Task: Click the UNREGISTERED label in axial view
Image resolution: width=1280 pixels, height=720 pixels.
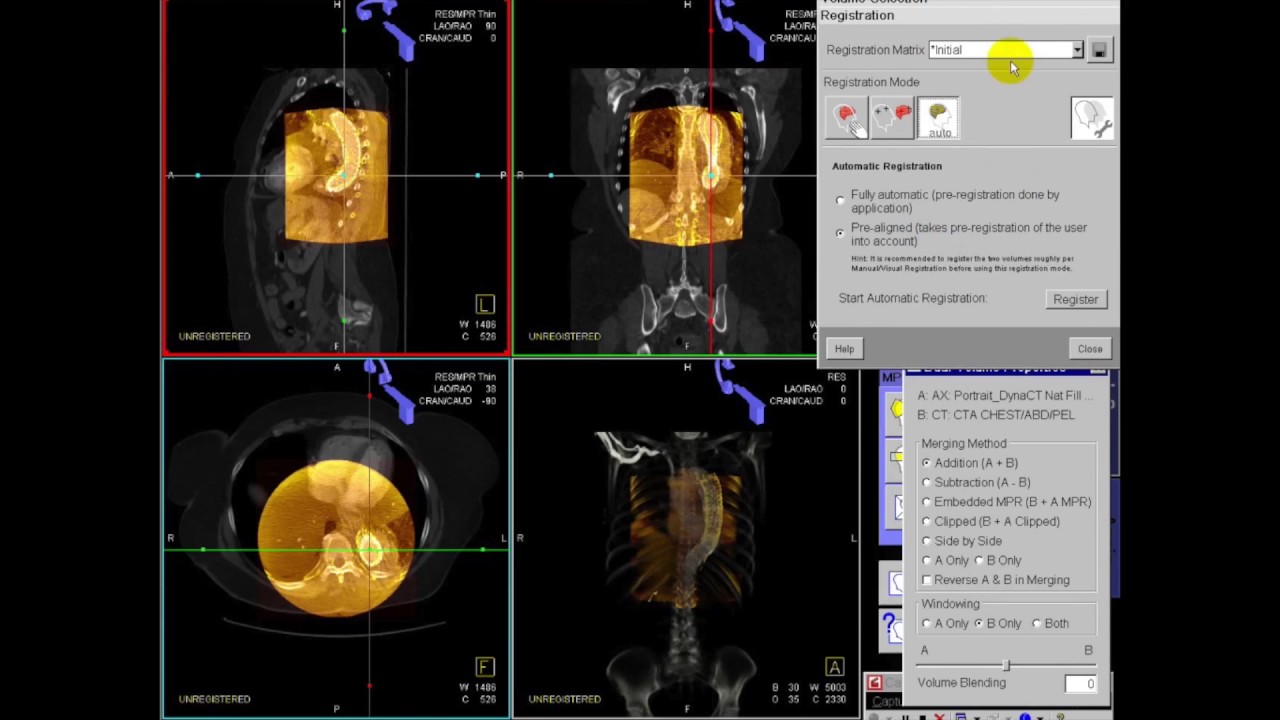Action: (214, 699)
